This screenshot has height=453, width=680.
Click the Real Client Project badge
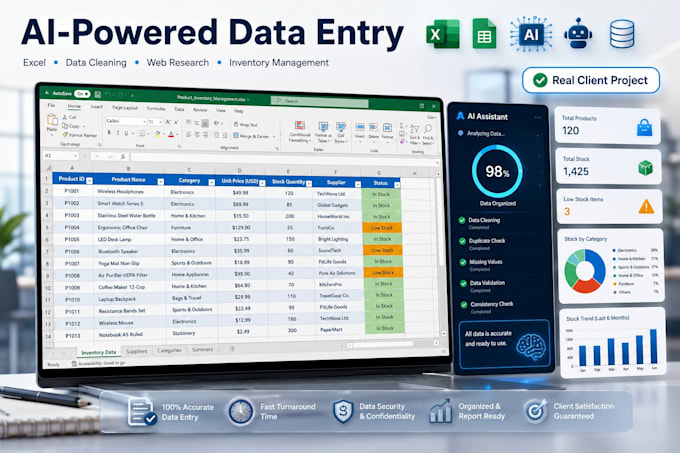[x=591, y=80]
